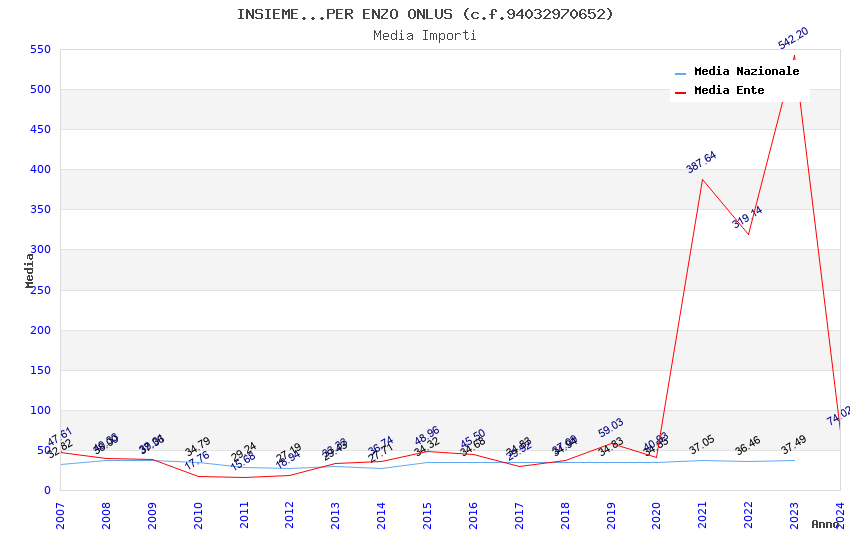Click y-axis tick label 550
The image size is (850, 550).
pos(40,49)
